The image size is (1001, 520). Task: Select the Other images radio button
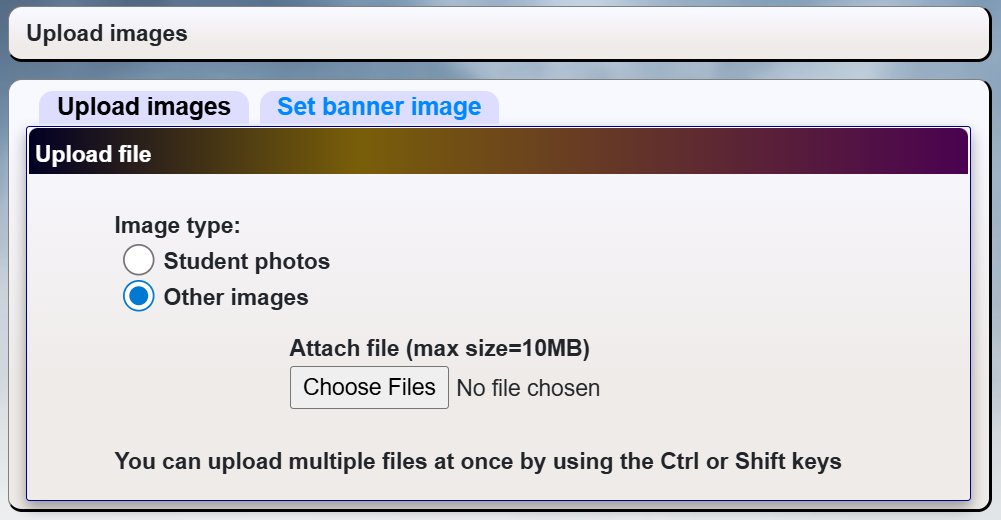[x=139, y=297]
